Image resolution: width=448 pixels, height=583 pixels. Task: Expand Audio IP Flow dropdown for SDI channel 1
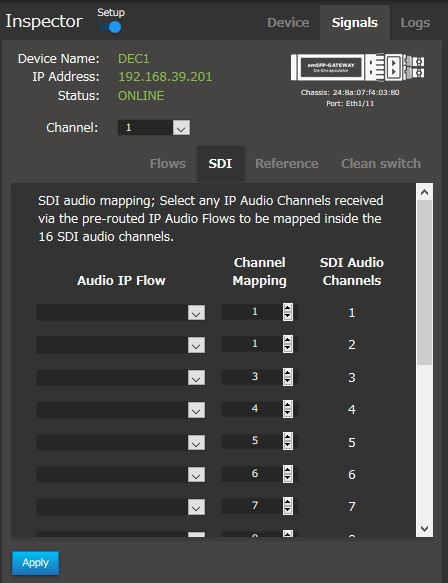[x=121, y=312]
